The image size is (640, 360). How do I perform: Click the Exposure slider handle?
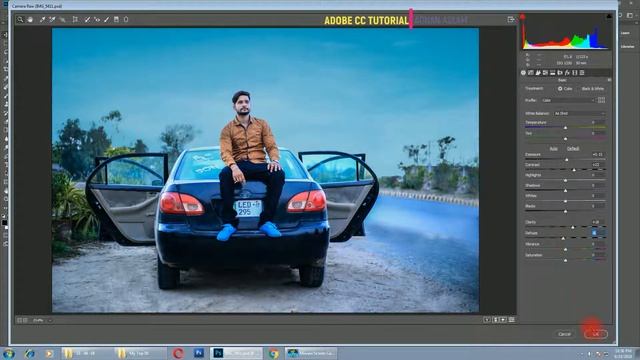567,160
